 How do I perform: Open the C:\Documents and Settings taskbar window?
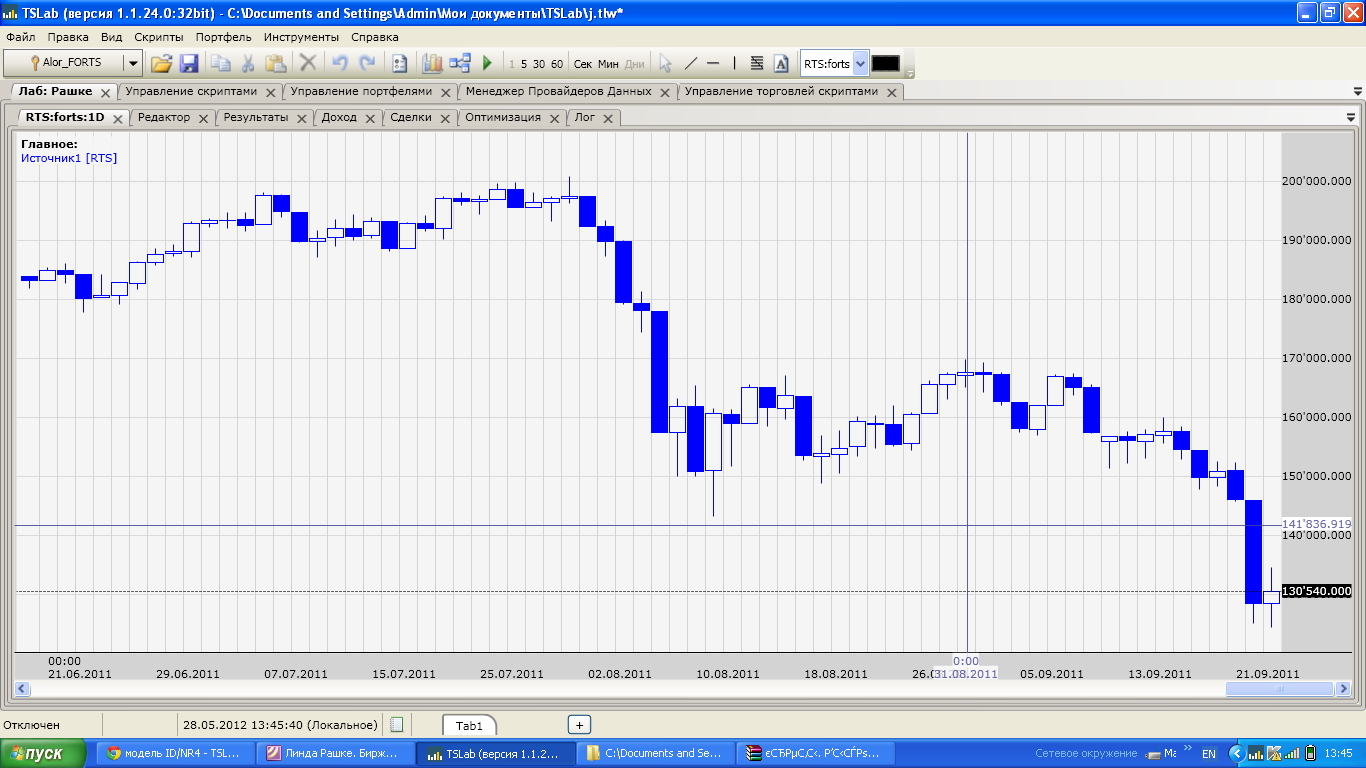coord(655,754)
